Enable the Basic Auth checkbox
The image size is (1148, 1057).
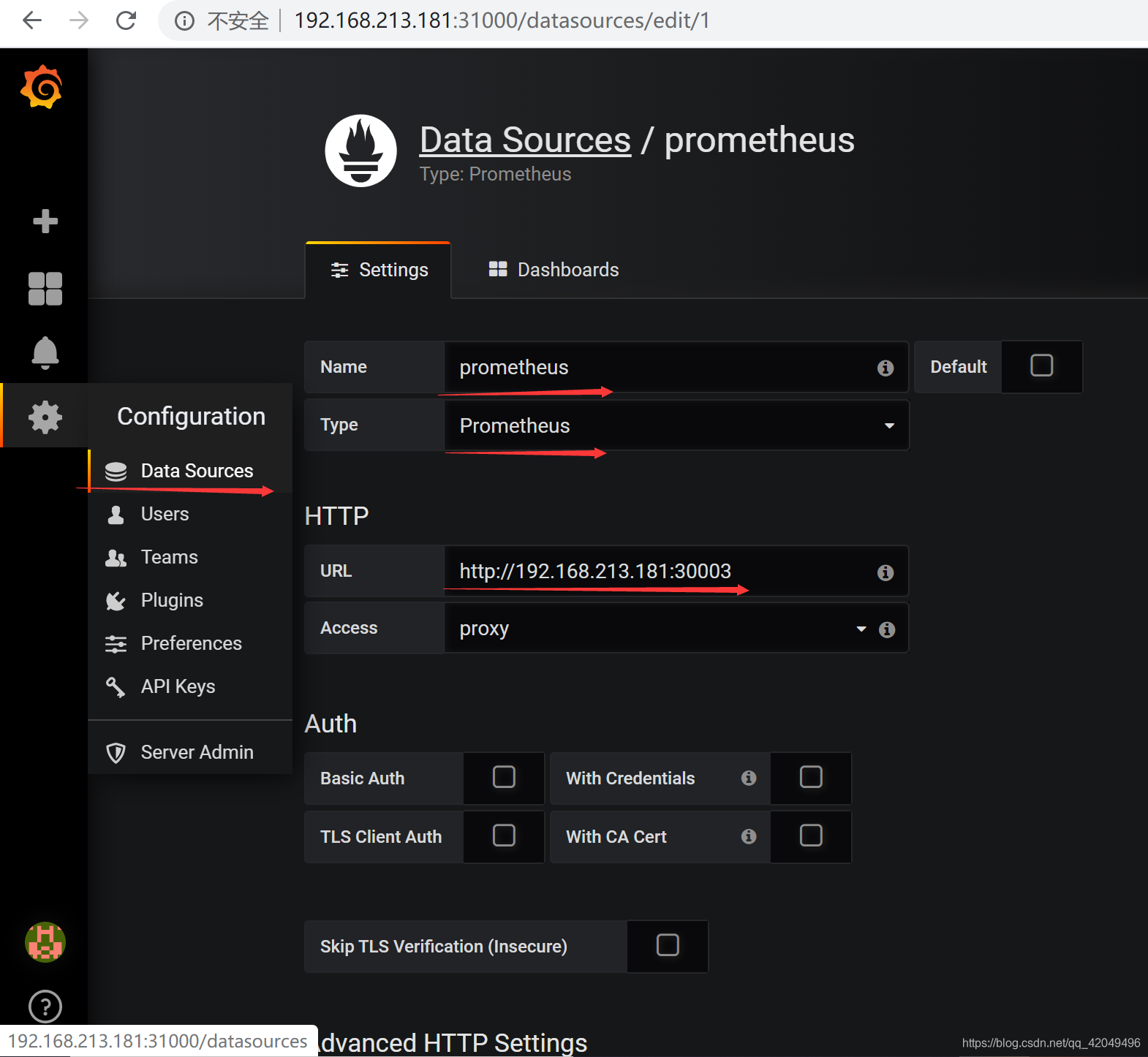click(x=504, y=776)
